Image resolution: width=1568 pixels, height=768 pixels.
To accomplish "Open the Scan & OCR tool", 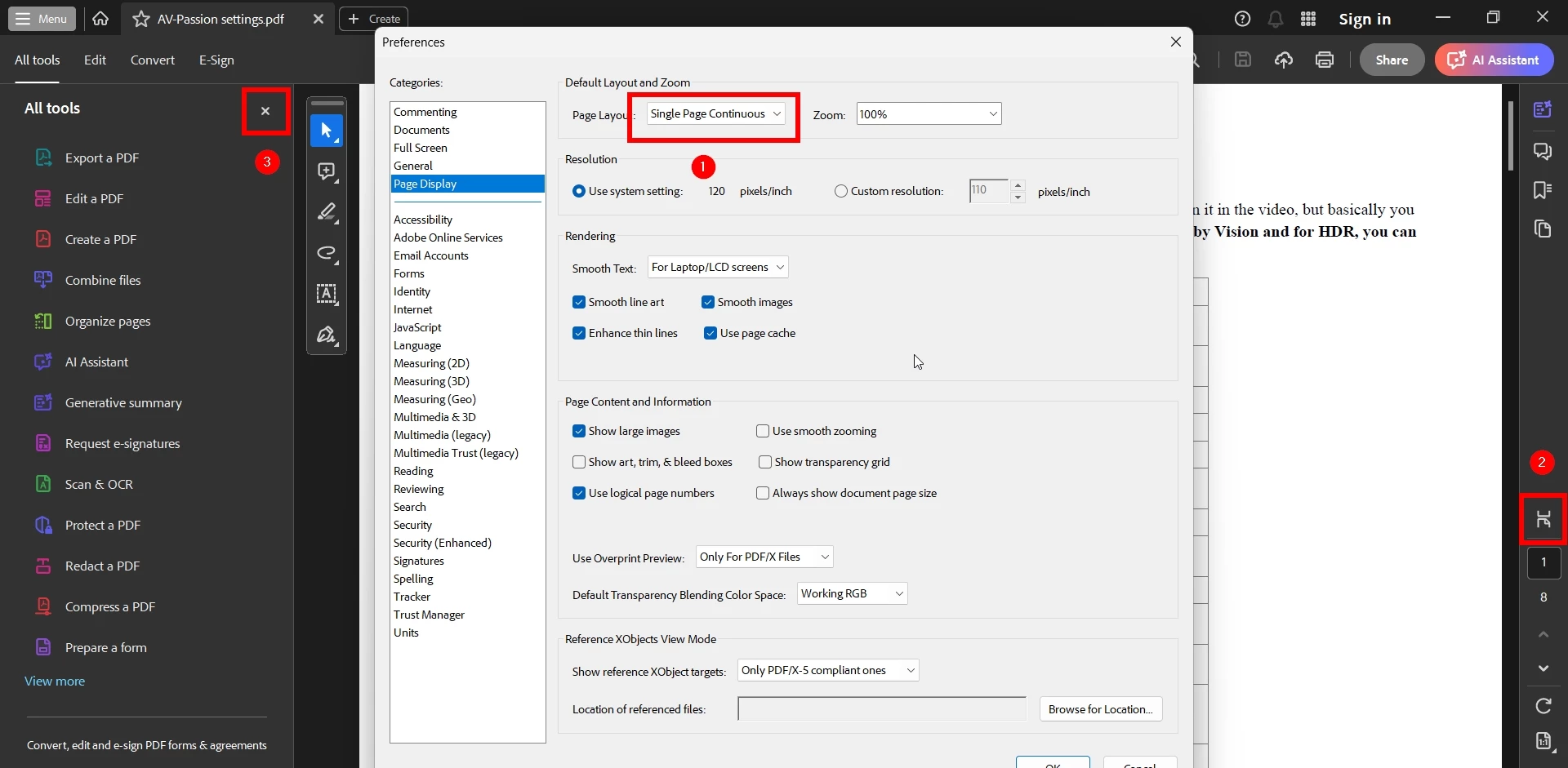I will pos(99,484).
